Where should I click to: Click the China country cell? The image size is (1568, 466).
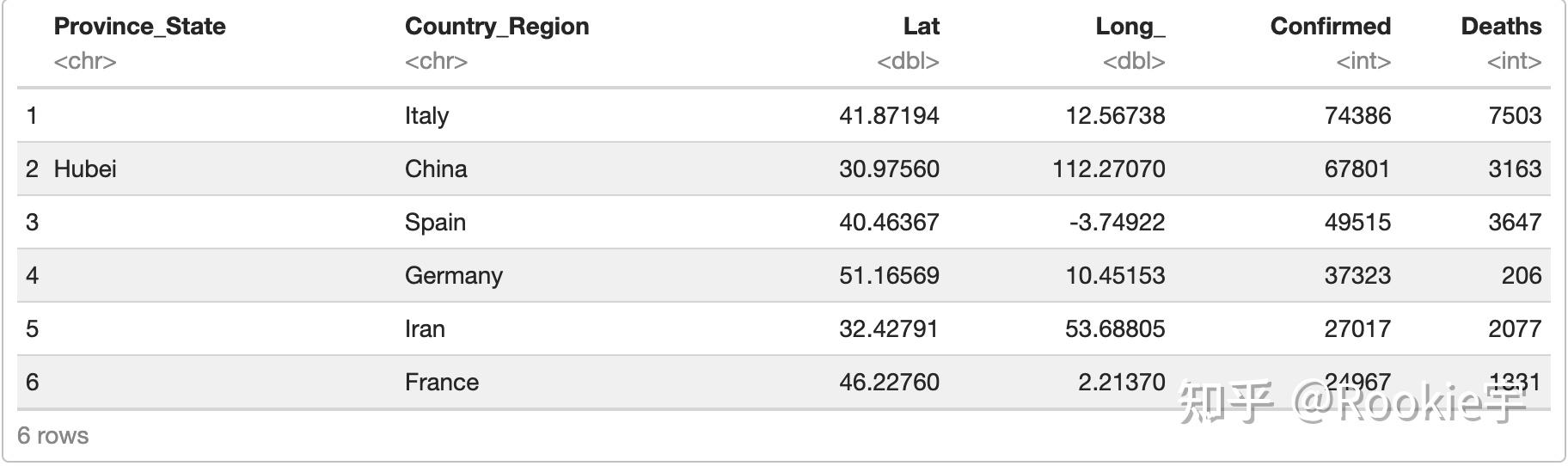(x=436, y=169)
